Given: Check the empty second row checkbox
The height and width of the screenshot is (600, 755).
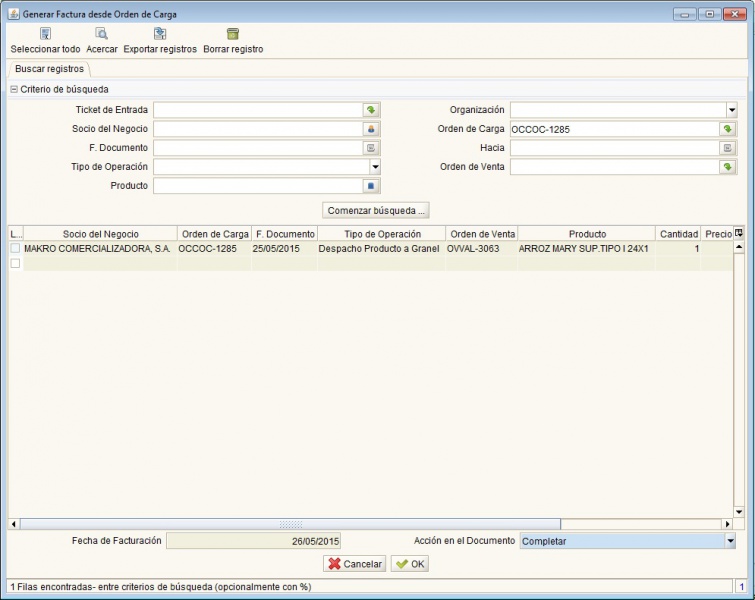Looking at the screenshot, I should (15, 263).
